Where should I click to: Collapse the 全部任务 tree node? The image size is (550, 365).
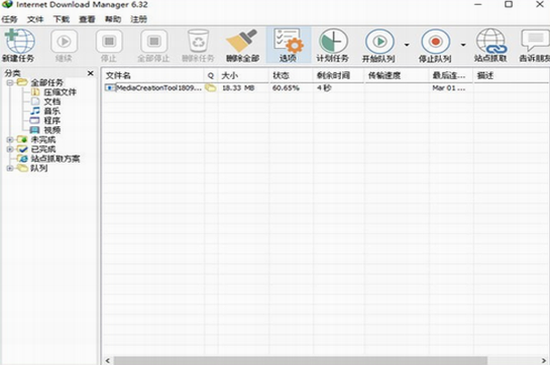coord(10,83)
